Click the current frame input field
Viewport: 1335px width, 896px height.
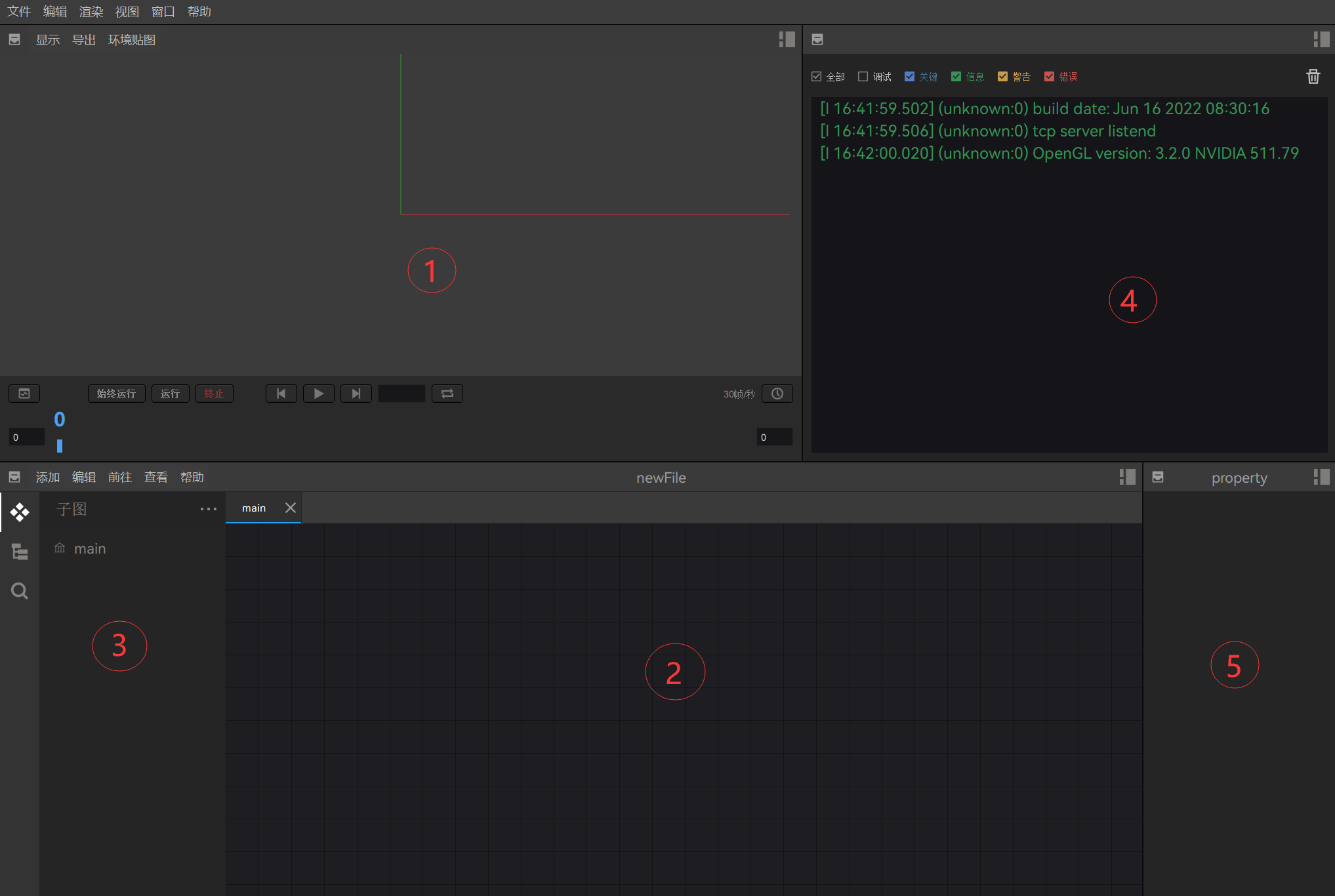tap(401, 394)
